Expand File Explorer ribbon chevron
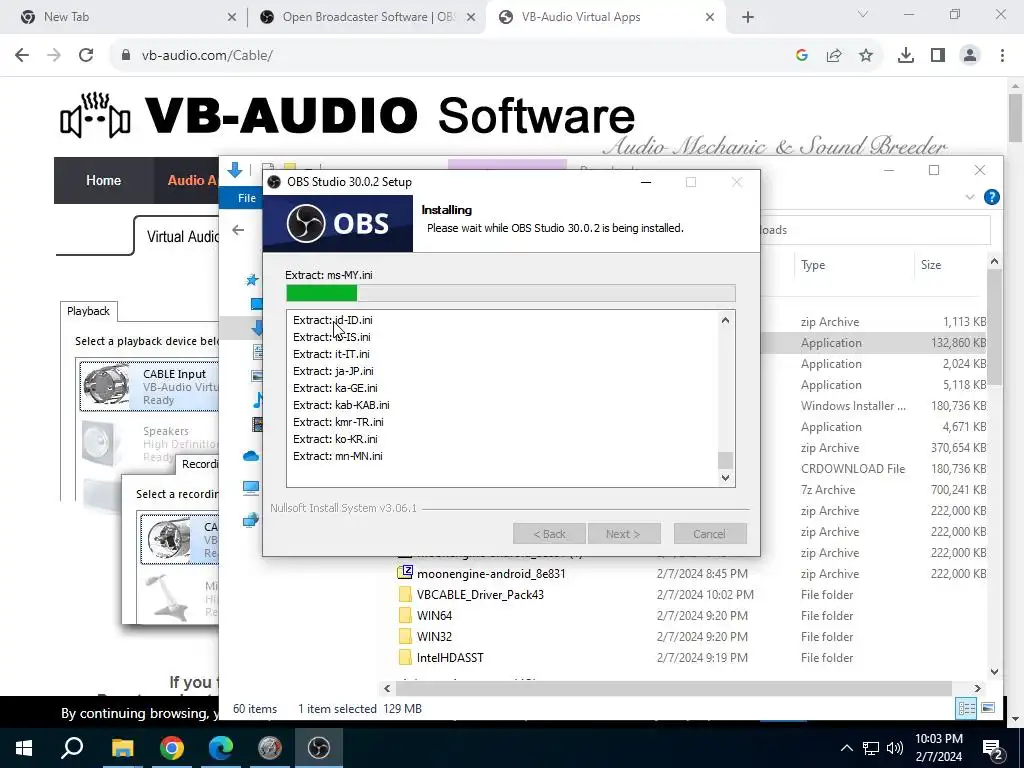The image size is (1024, 768). tap(970, 197)
